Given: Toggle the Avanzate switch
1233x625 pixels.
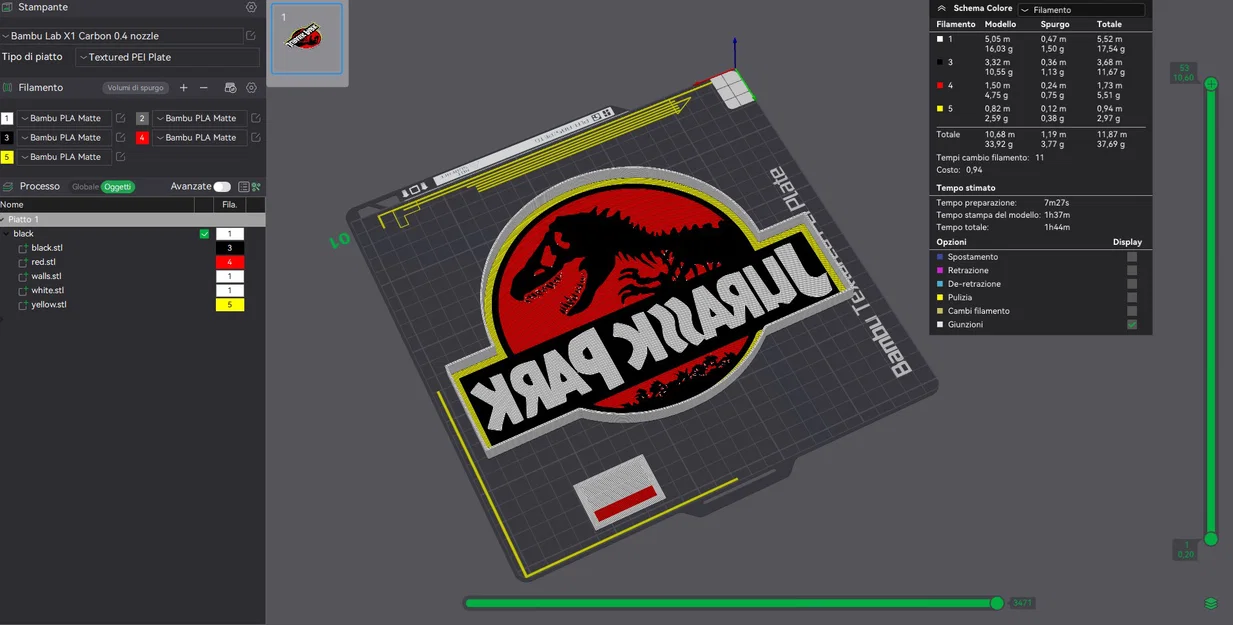Looking at the screenshot, I should (x=222, y=186).
